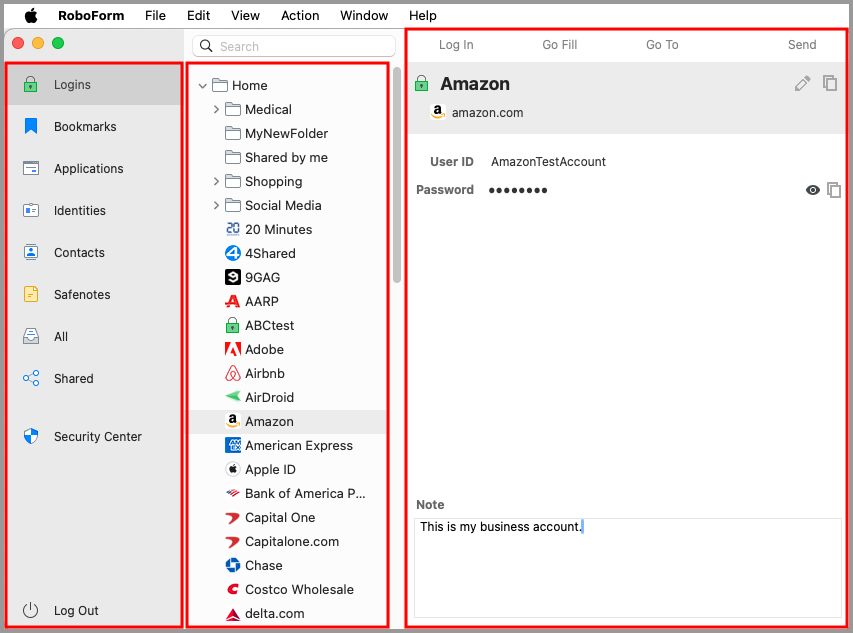Collapse the Home folder
This screenshot has width=853, height=633.
(203, 86)
